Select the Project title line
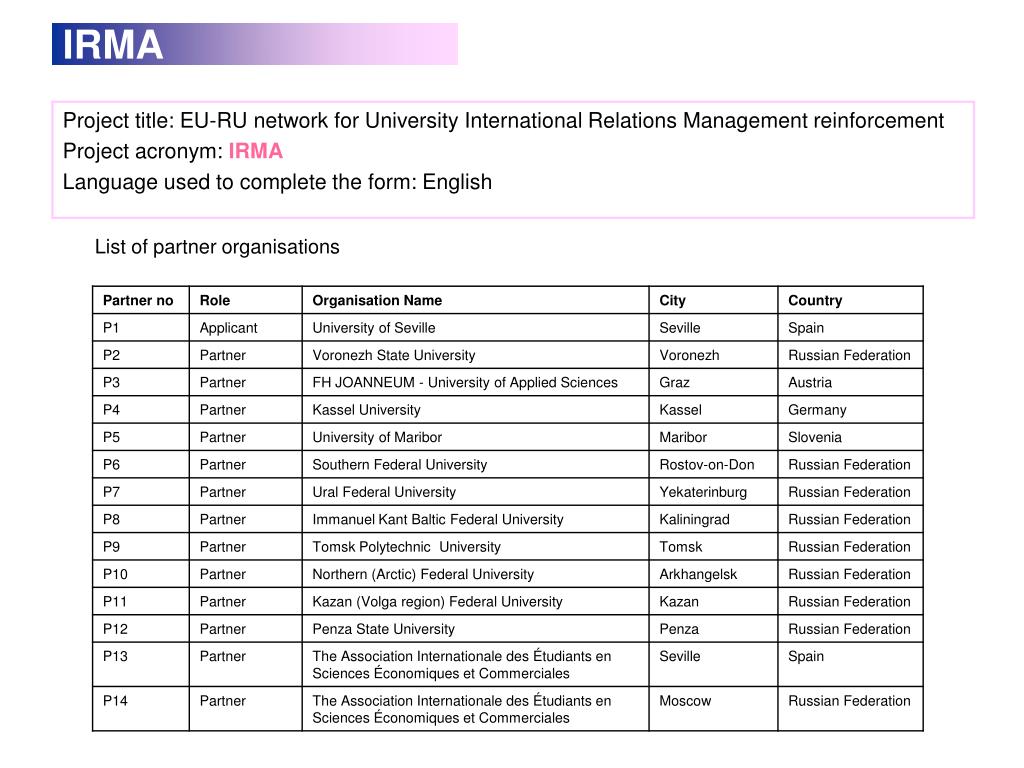The width and height of the screenshot is (1024, 768). click(x=503, y=121)
